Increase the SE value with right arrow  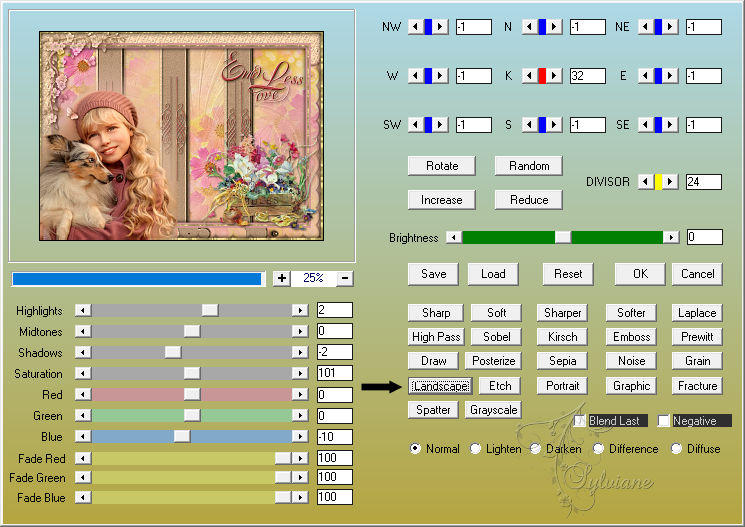coord(670,125)
